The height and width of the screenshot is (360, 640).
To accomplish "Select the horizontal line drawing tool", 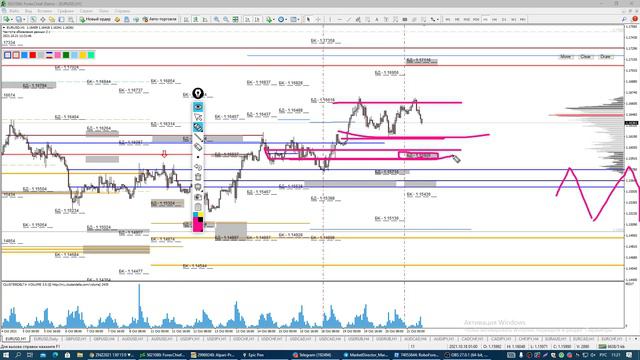I will 340,19.
